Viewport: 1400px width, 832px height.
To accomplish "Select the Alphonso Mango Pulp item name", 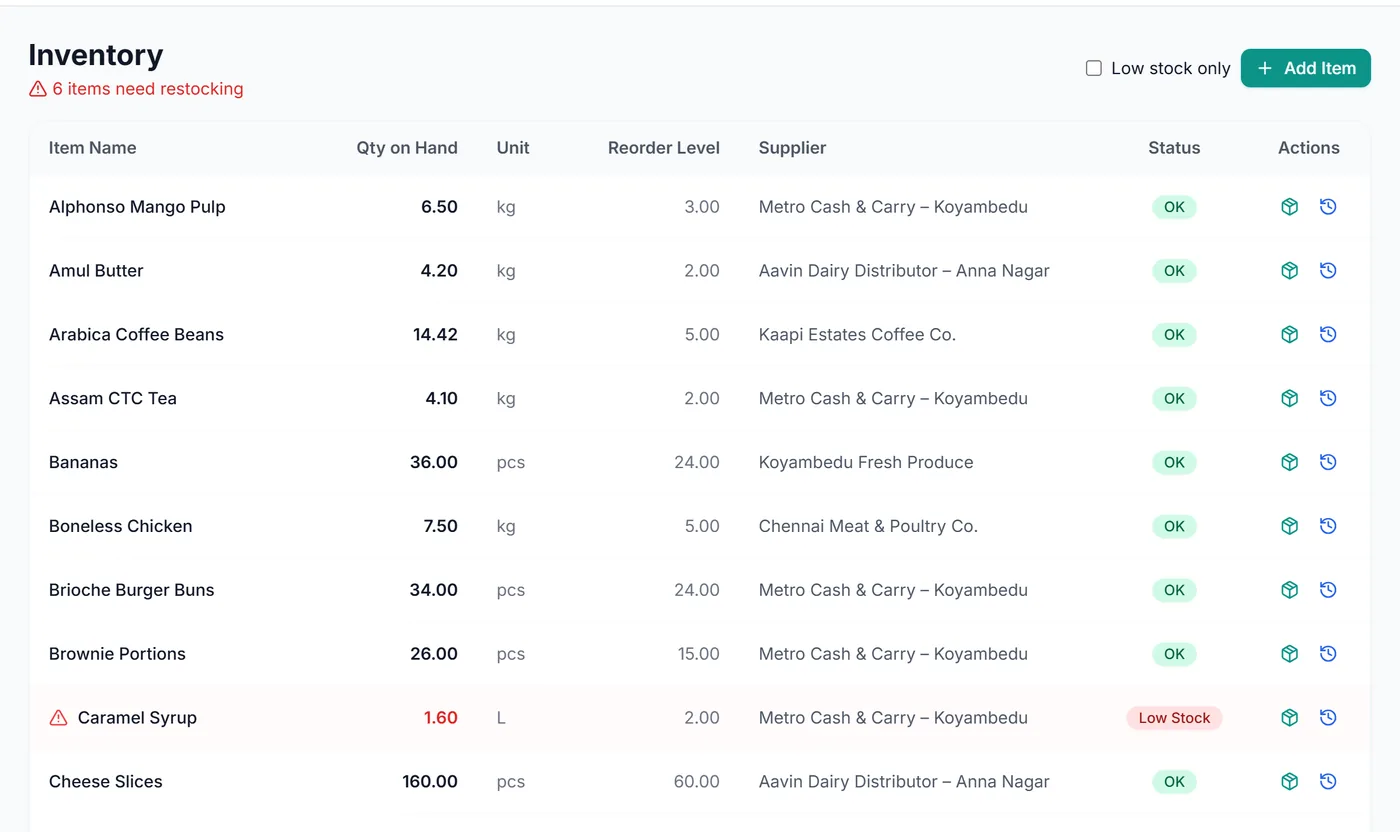I will coord(137,207).
